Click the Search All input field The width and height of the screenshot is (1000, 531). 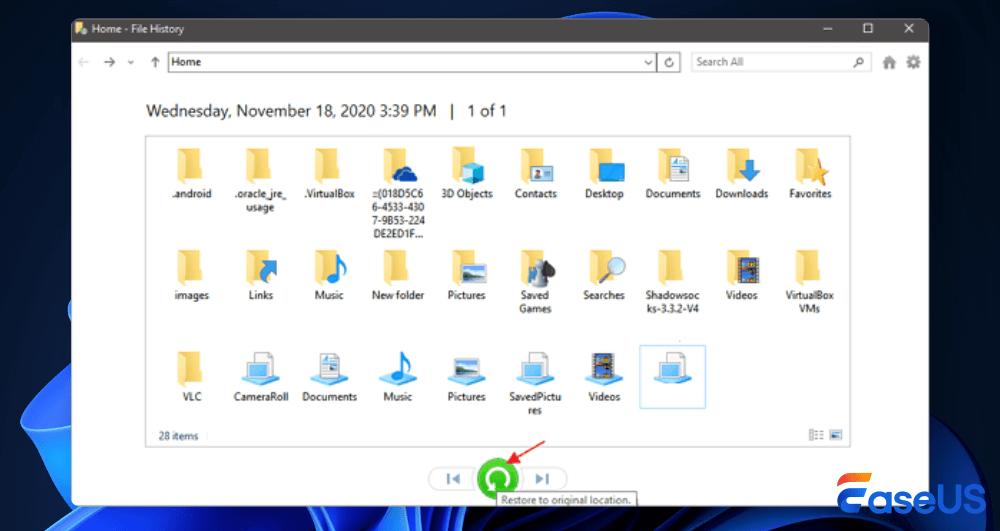[770, 62]
